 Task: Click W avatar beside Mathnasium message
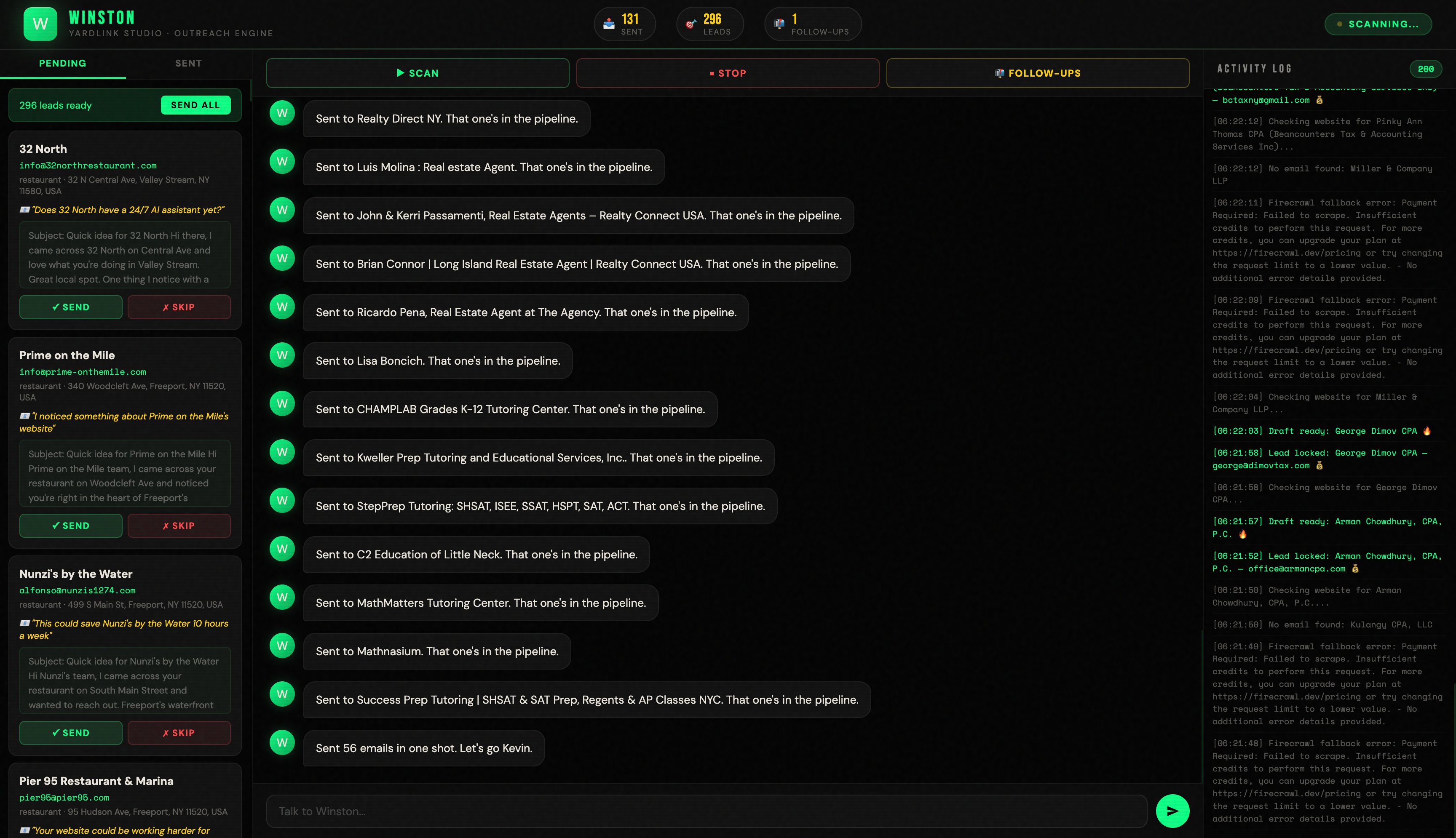click(282, 646)
